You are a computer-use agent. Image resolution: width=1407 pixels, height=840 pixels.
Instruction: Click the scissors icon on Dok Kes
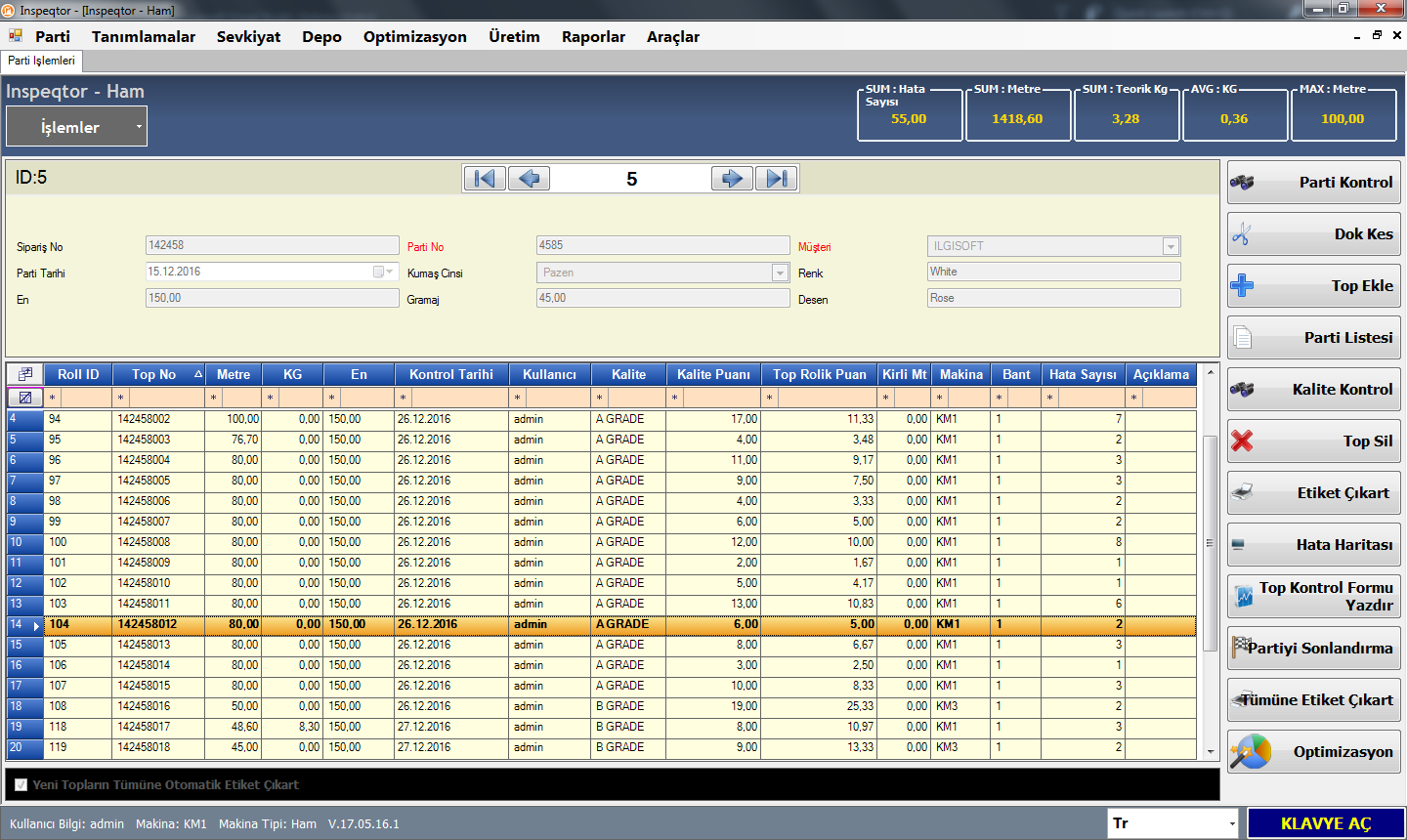click(x=1242, y=234)
